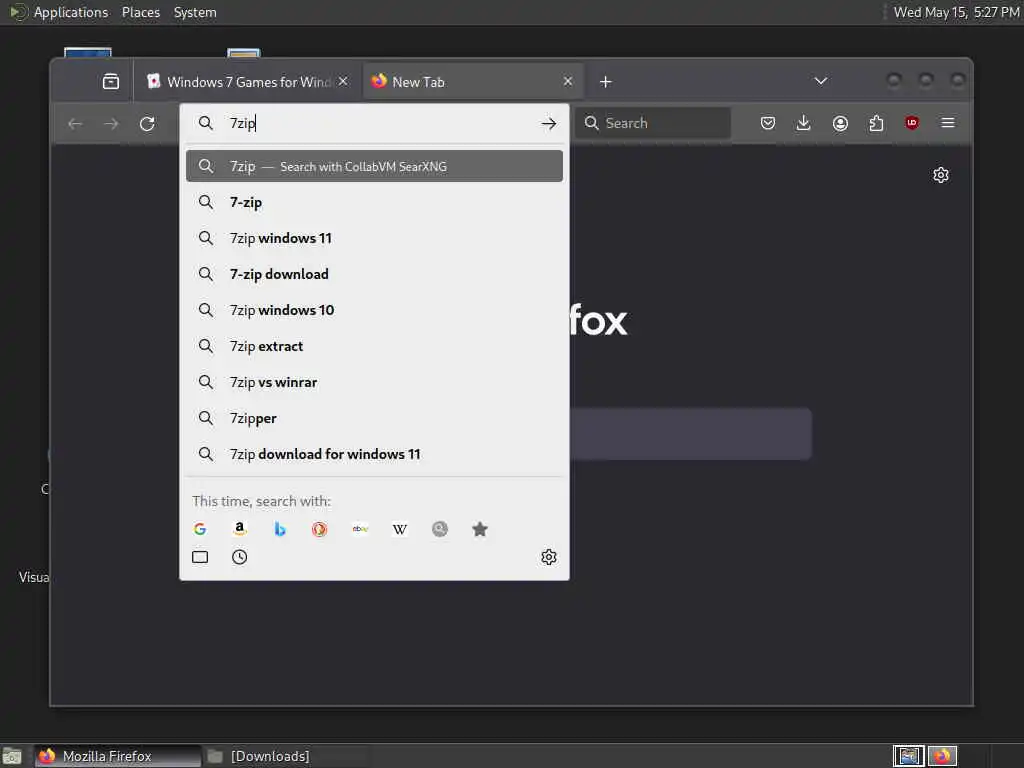This screenshot has height=768, width=1024.
Task: Search in Bookmarks star icon
Action: (480, 529)
